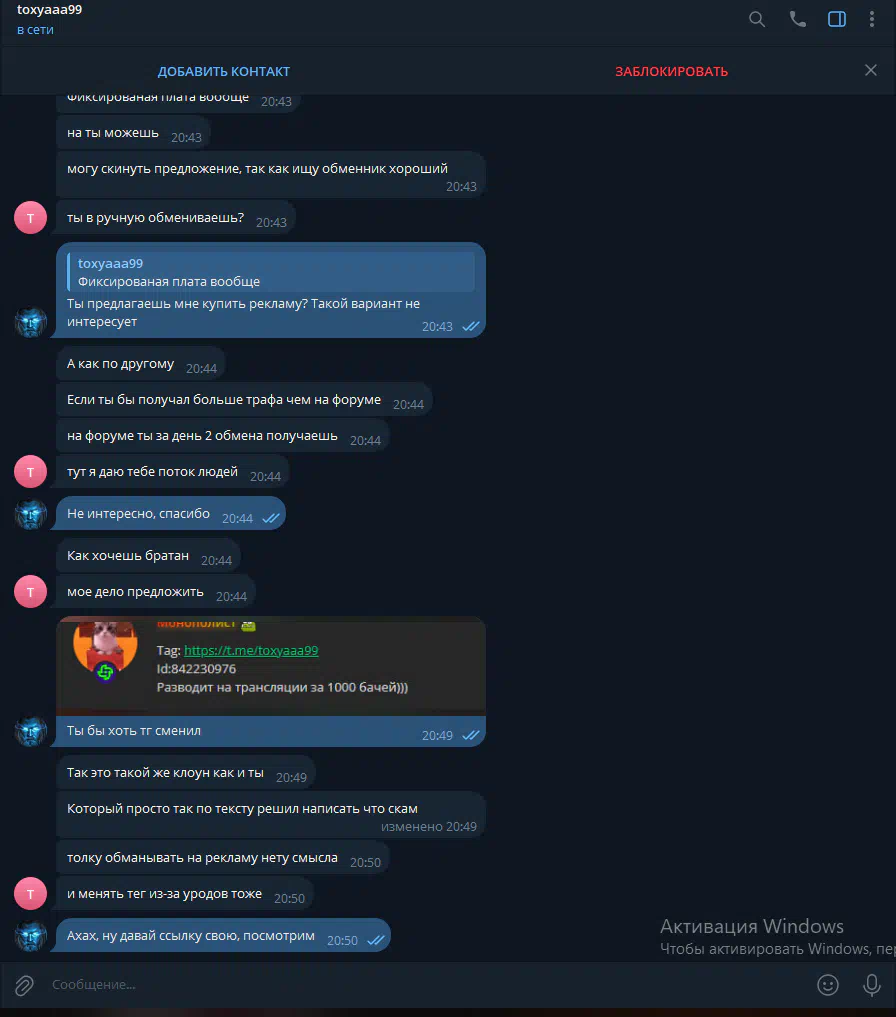Open the chat search magnifier icon

coord(757,19)
